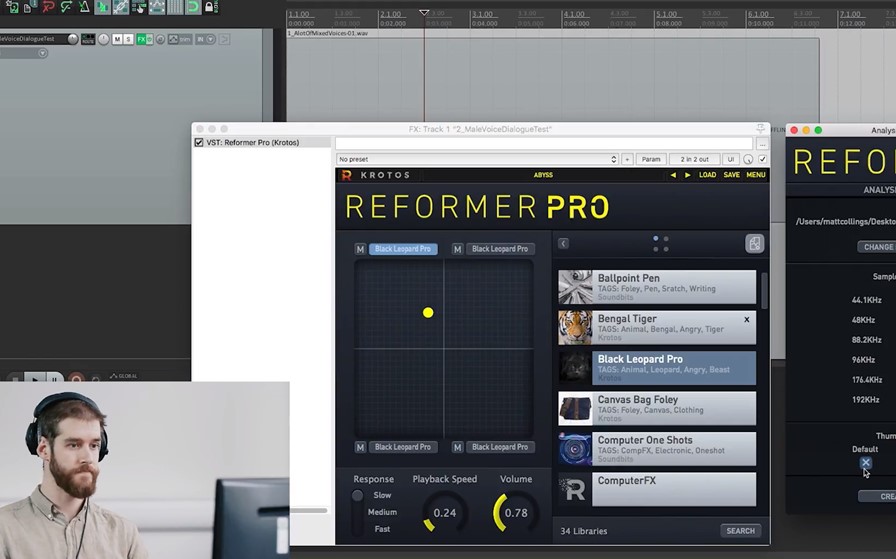Screen dimensions: 896x559
Task: Go to next preset with right arrow
Action: (x=687, y=175)
